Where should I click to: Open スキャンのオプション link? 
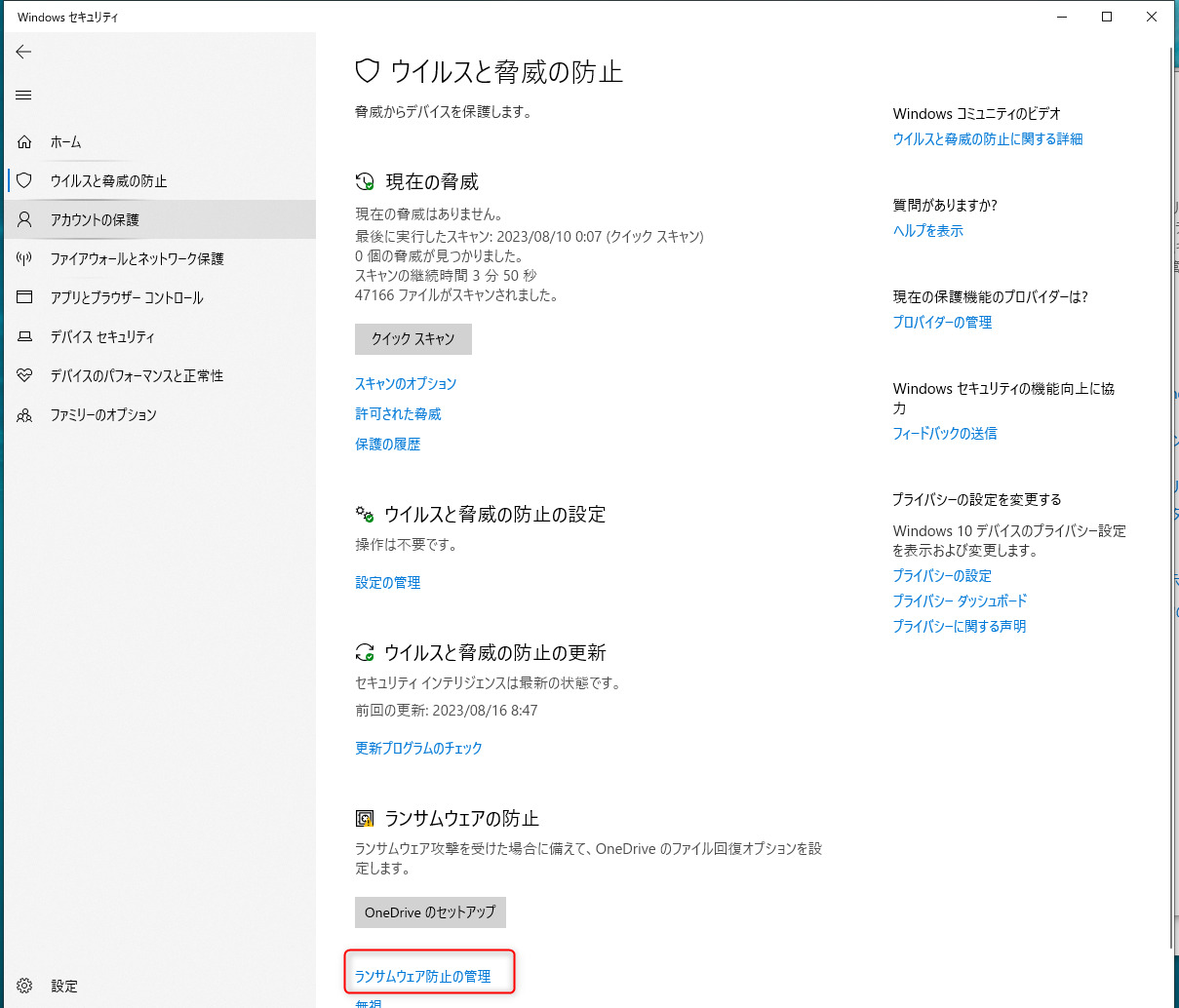click(x=406, y=384)
